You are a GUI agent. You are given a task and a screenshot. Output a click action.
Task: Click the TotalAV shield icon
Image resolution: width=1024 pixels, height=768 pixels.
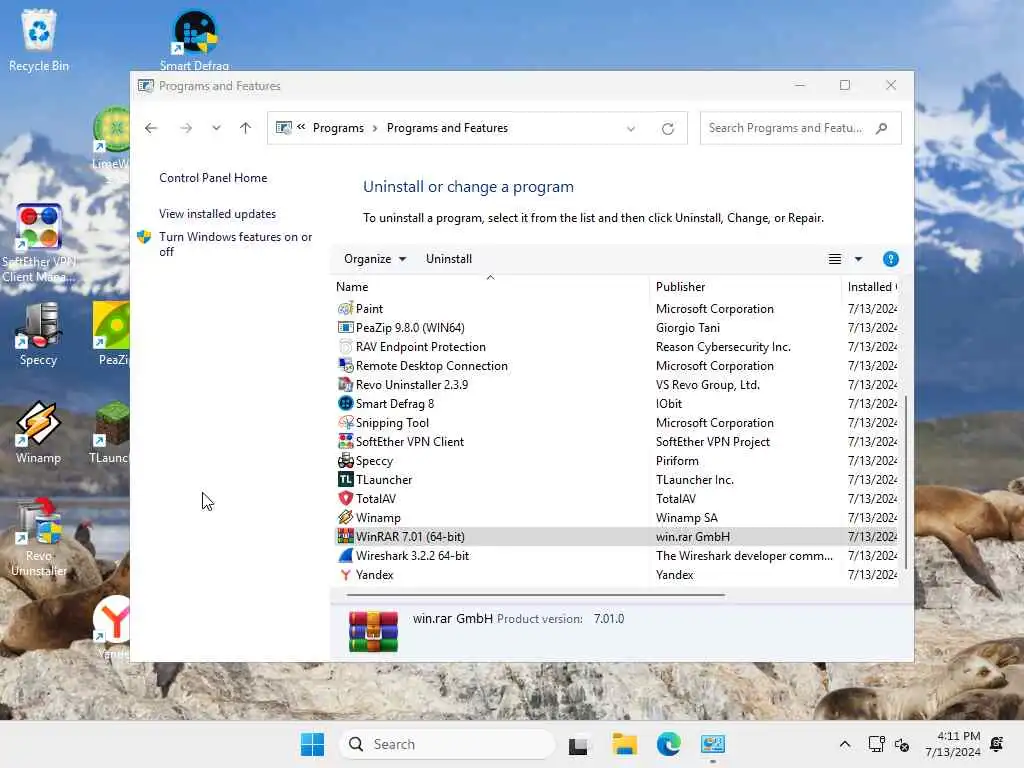pyautogui.click(x=345, y=498)
